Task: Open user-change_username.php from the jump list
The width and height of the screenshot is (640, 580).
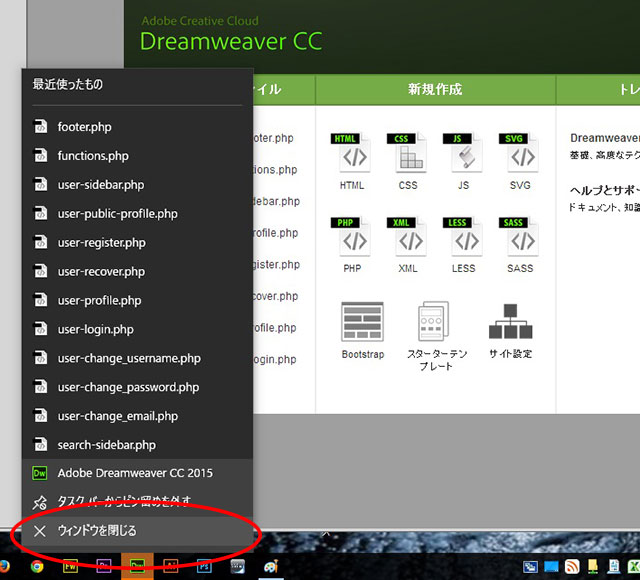Action: (x=138, y=358)
